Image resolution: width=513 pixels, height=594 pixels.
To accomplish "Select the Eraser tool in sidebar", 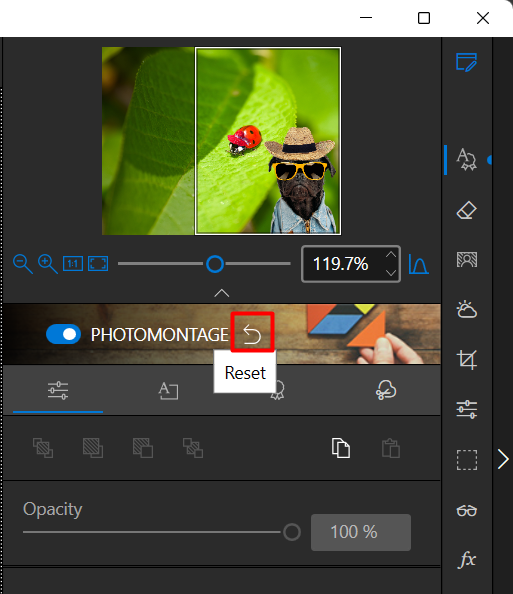I will click(x=466, y=210).
